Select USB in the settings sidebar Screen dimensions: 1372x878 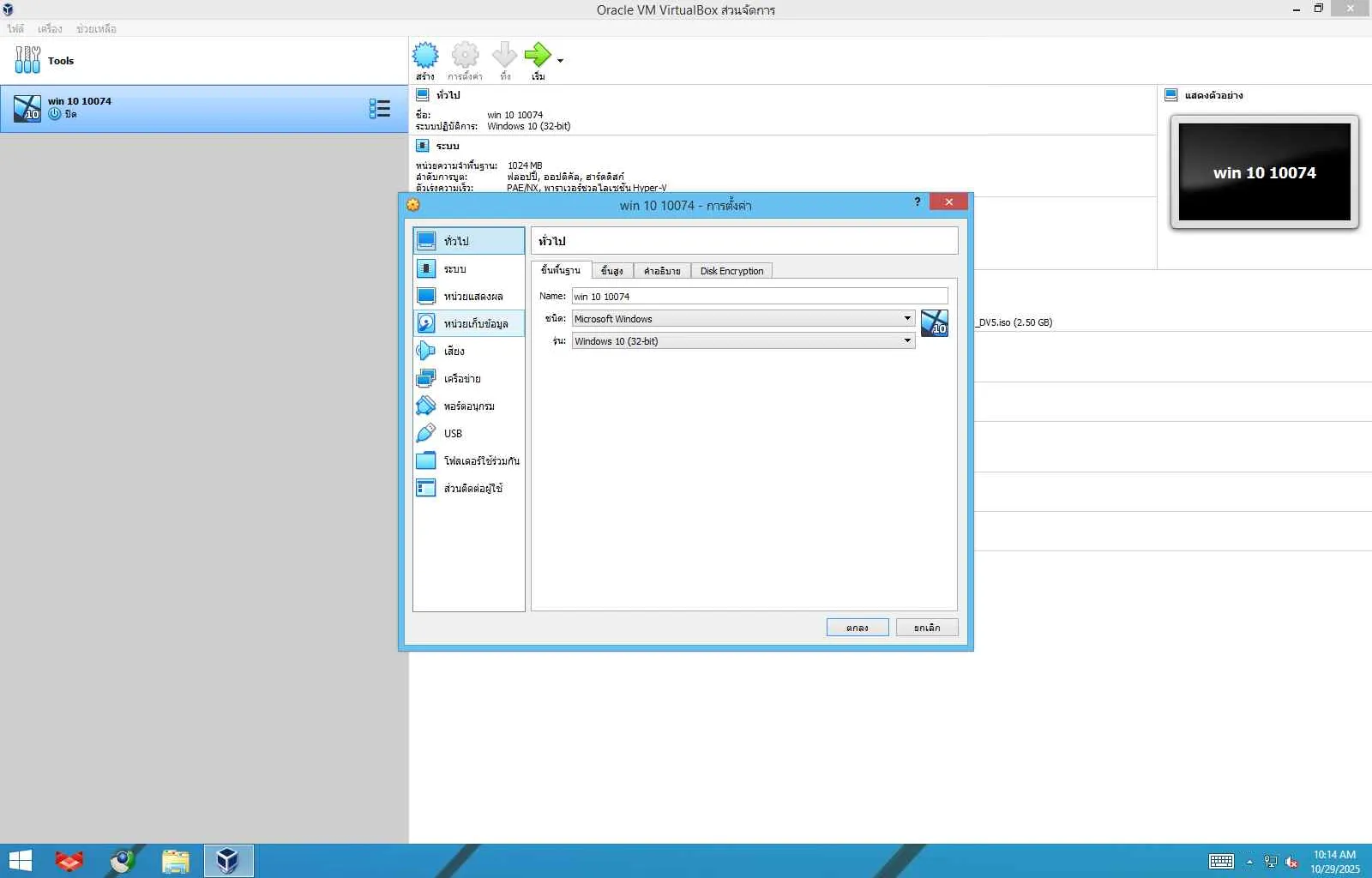click(469, 433)
